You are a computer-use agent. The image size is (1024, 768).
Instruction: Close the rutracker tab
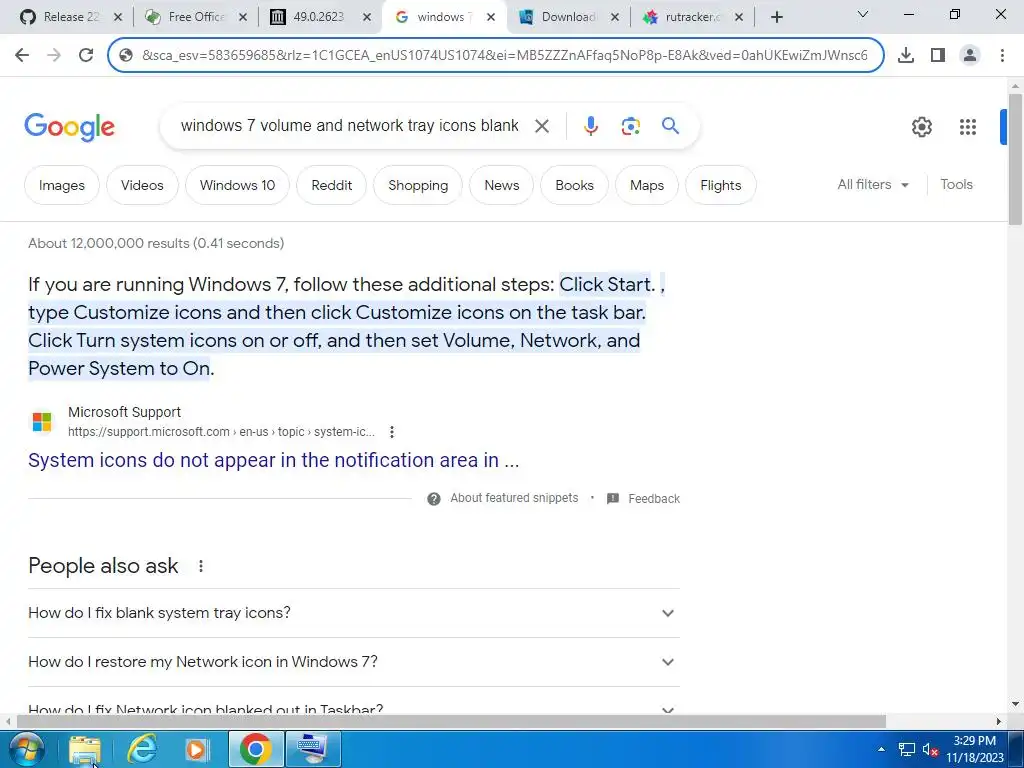[739, 17]
